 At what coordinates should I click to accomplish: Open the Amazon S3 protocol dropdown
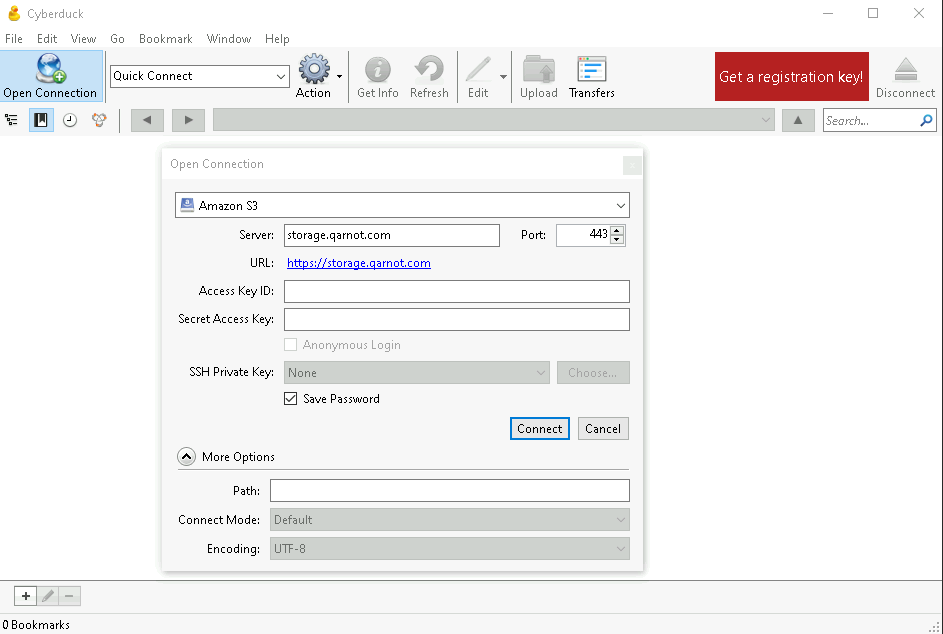tap(402, 206)
